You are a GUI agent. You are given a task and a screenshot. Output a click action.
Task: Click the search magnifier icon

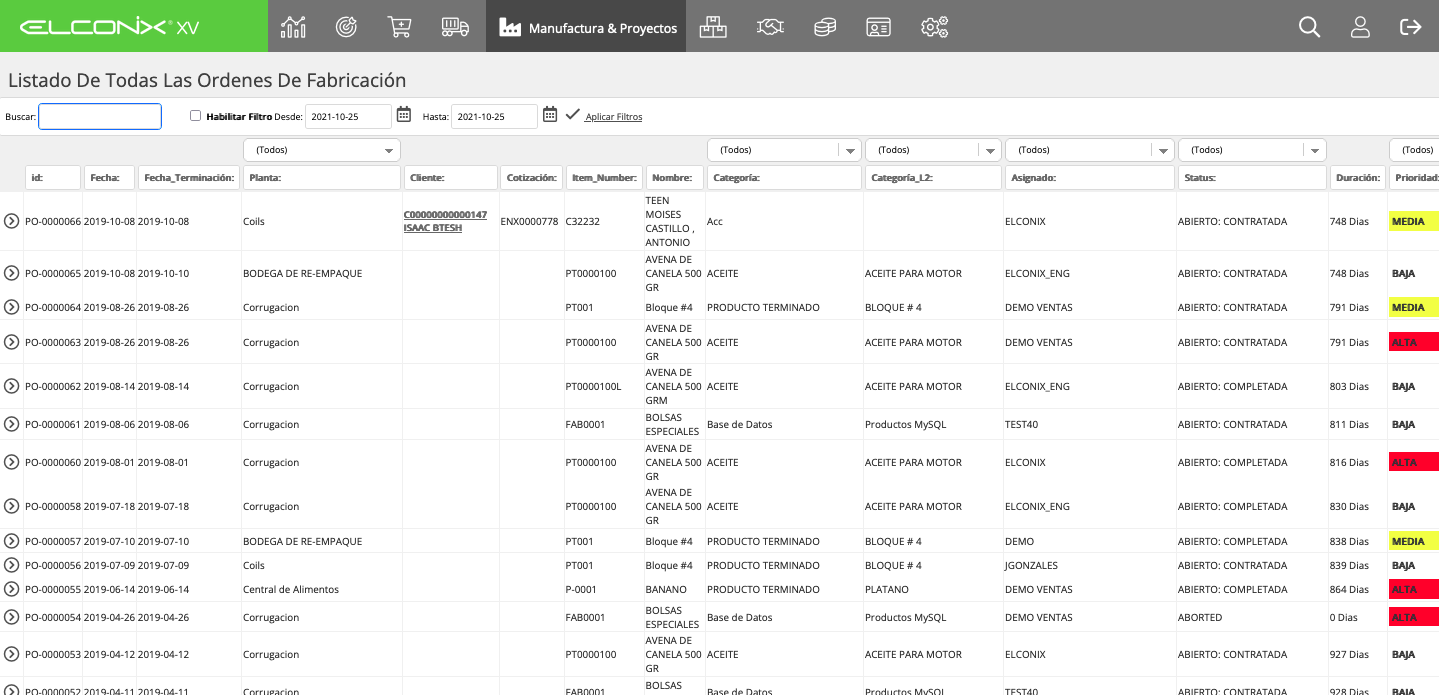[x=1309, y=27]
